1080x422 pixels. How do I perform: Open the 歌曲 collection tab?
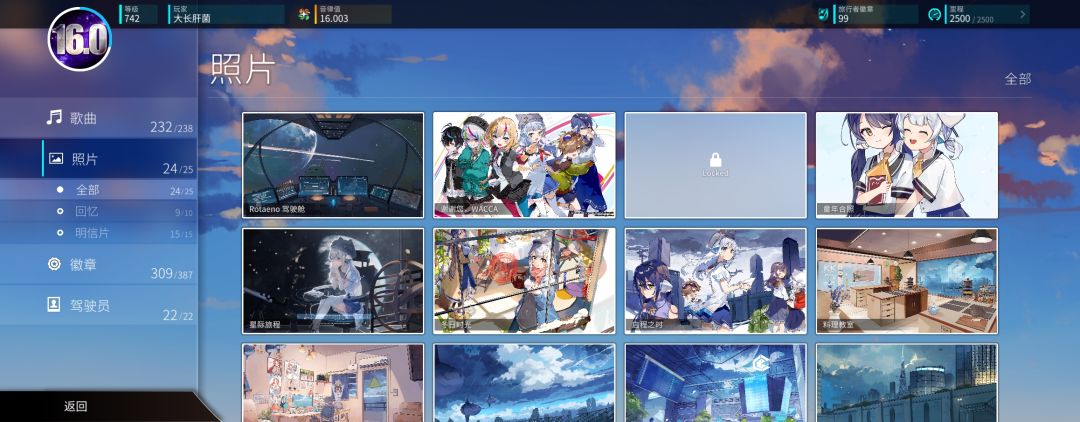tap(98, 118)
